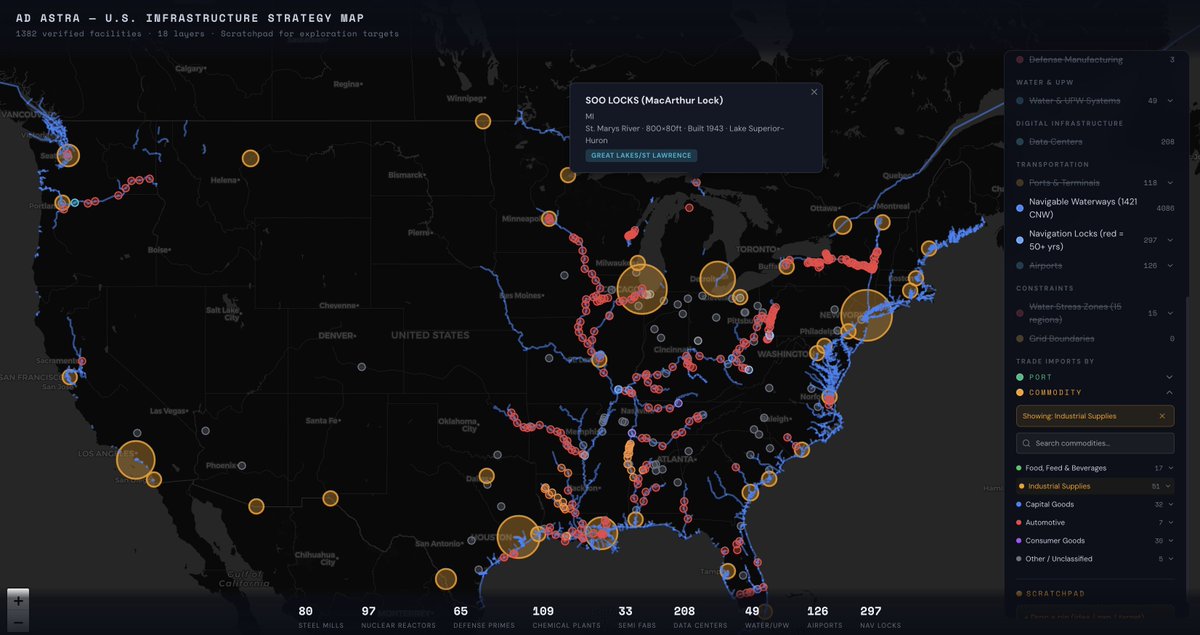Click the 297 NAV LOCKS stat
Viewport: 1200px width, 635px height.
[879, 615]
